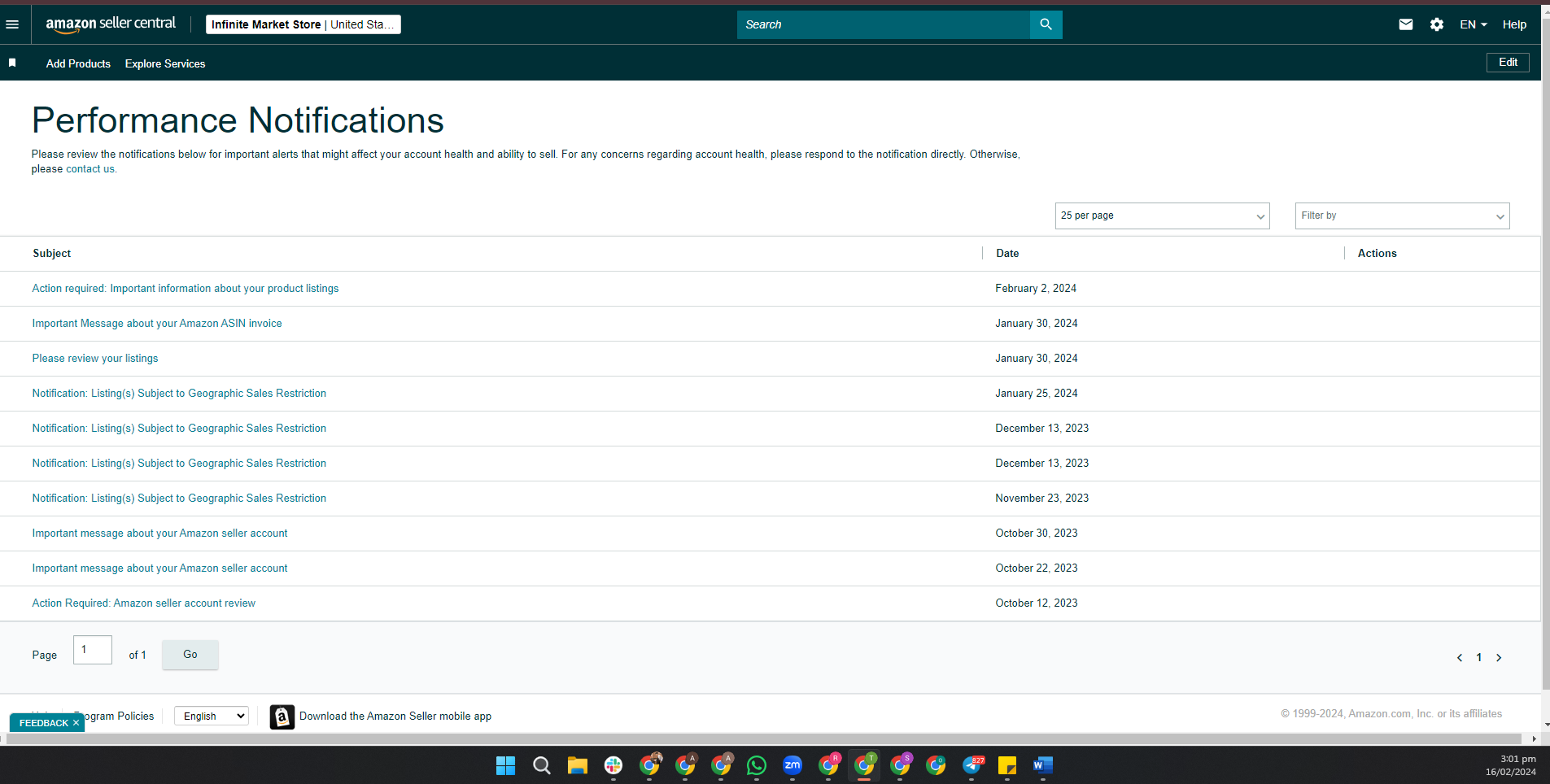Focus the top Search input field
The image size is (1550, 784).
pos(884,24)
